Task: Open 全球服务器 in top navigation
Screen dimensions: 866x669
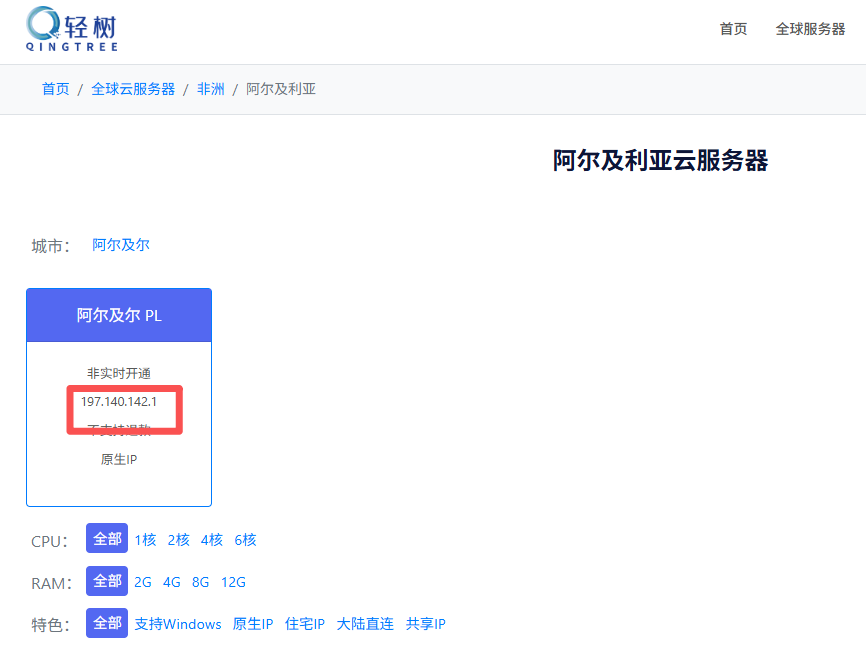Action: click(x=810, y=29)
